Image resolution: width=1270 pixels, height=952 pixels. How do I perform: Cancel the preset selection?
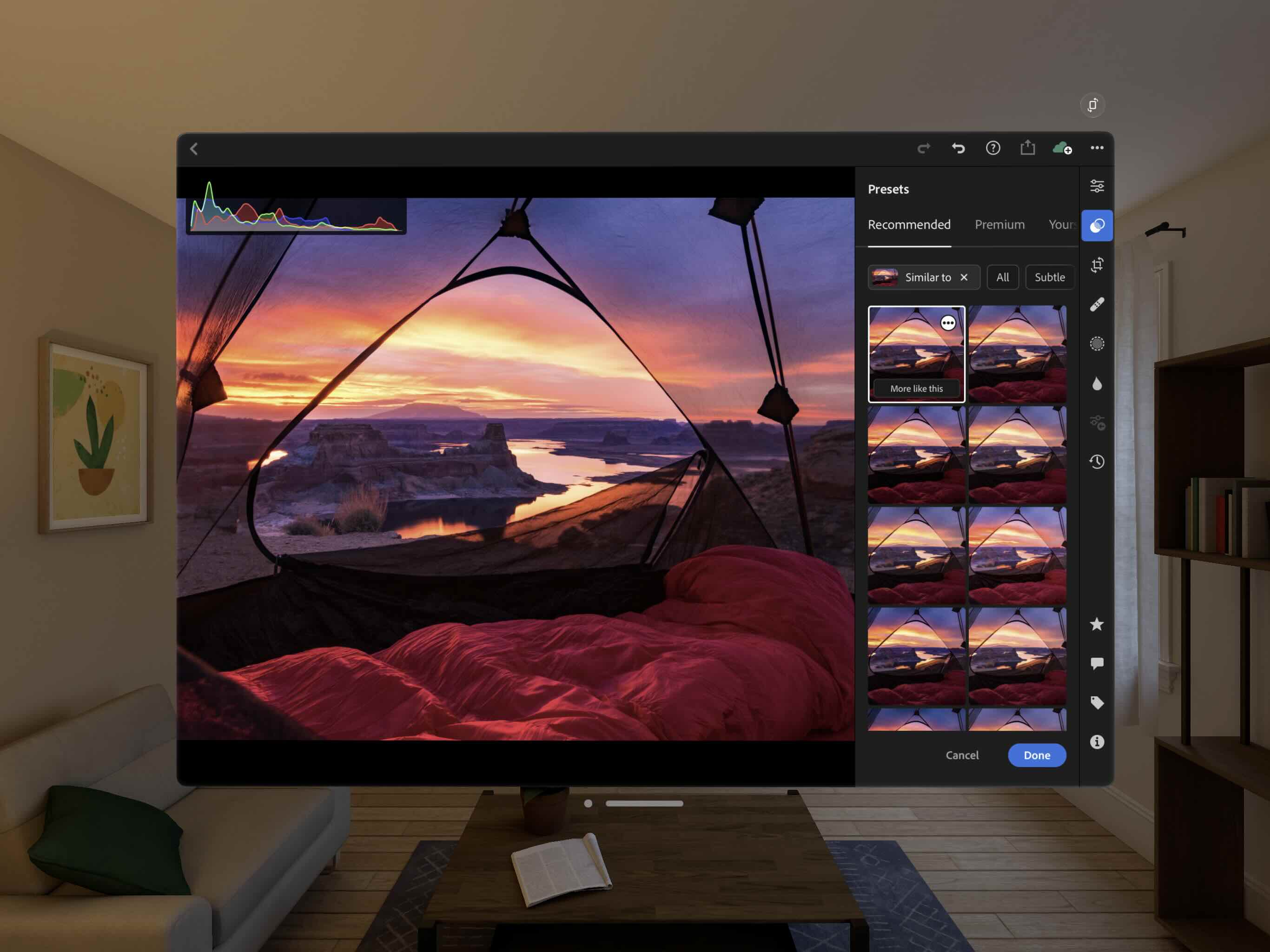(x=962, y=755)
